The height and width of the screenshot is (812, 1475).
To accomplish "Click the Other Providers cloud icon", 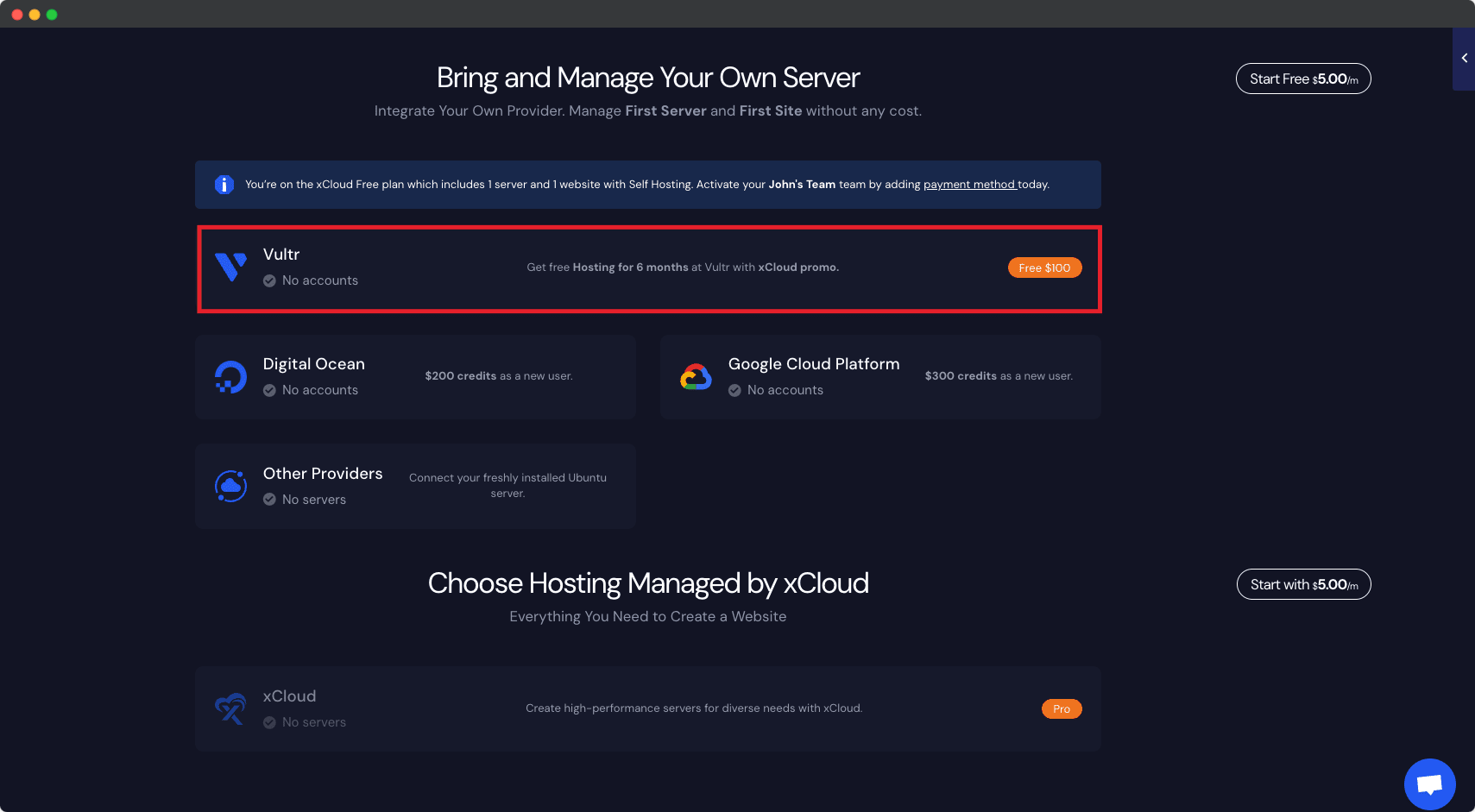I will click(x=230, y=485).
